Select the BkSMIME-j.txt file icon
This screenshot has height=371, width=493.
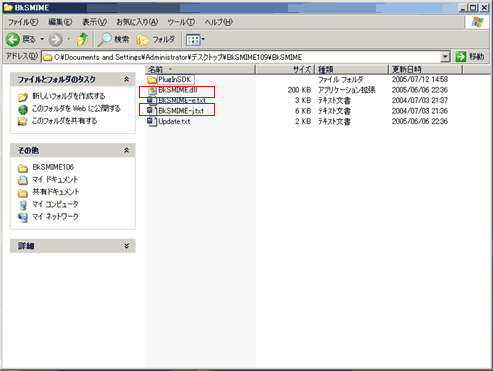pyautogui.click(x=152, y=111)
